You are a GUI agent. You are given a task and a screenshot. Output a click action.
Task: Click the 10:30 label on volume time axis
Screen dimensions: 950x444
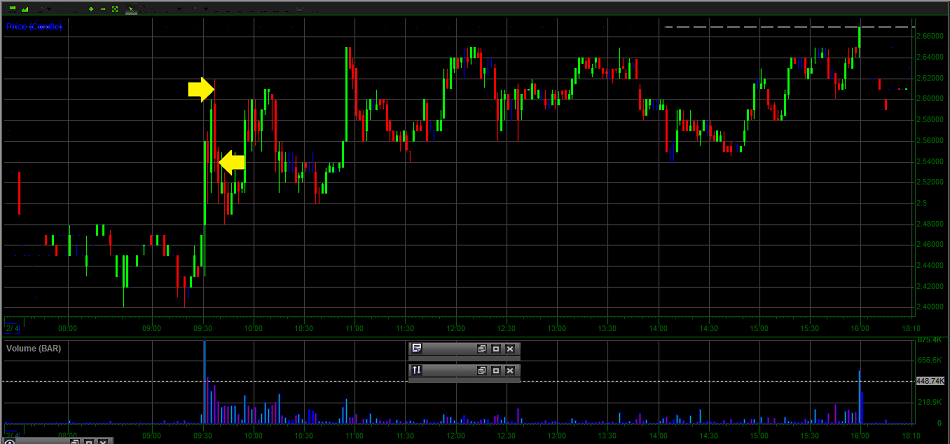304,434
